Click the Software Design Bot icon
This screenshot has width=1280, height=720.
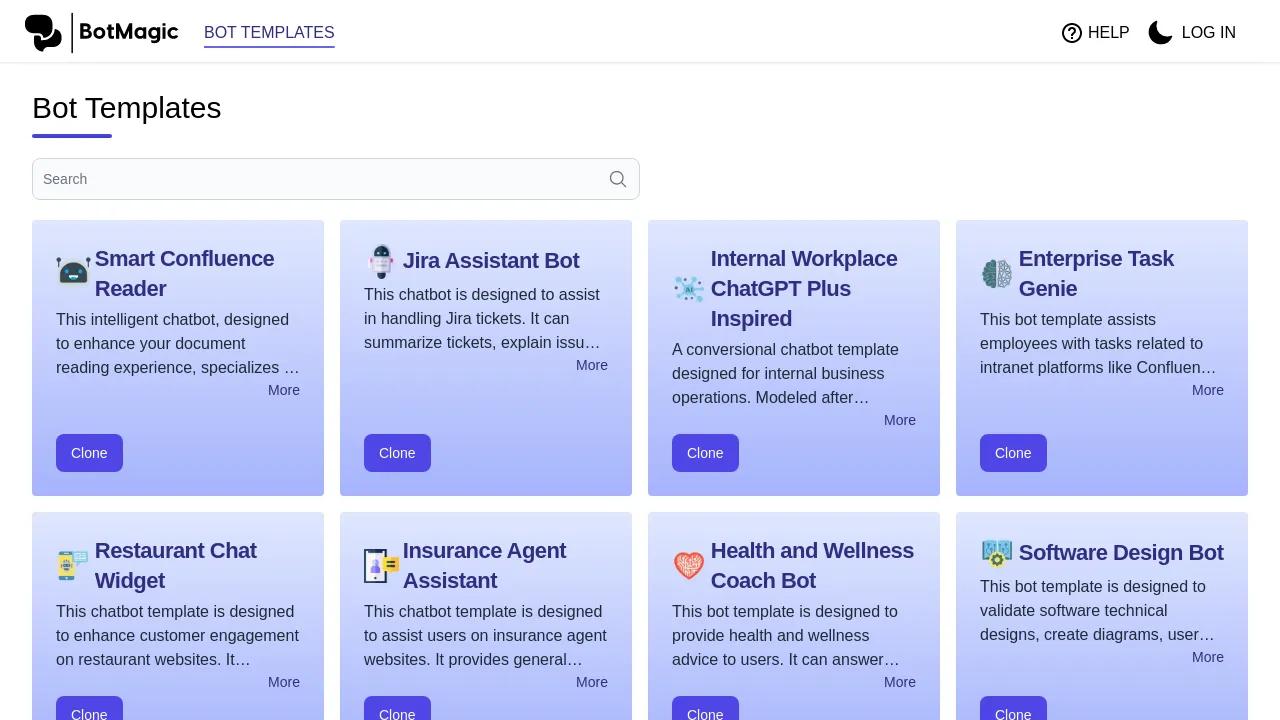pos(997,553)
